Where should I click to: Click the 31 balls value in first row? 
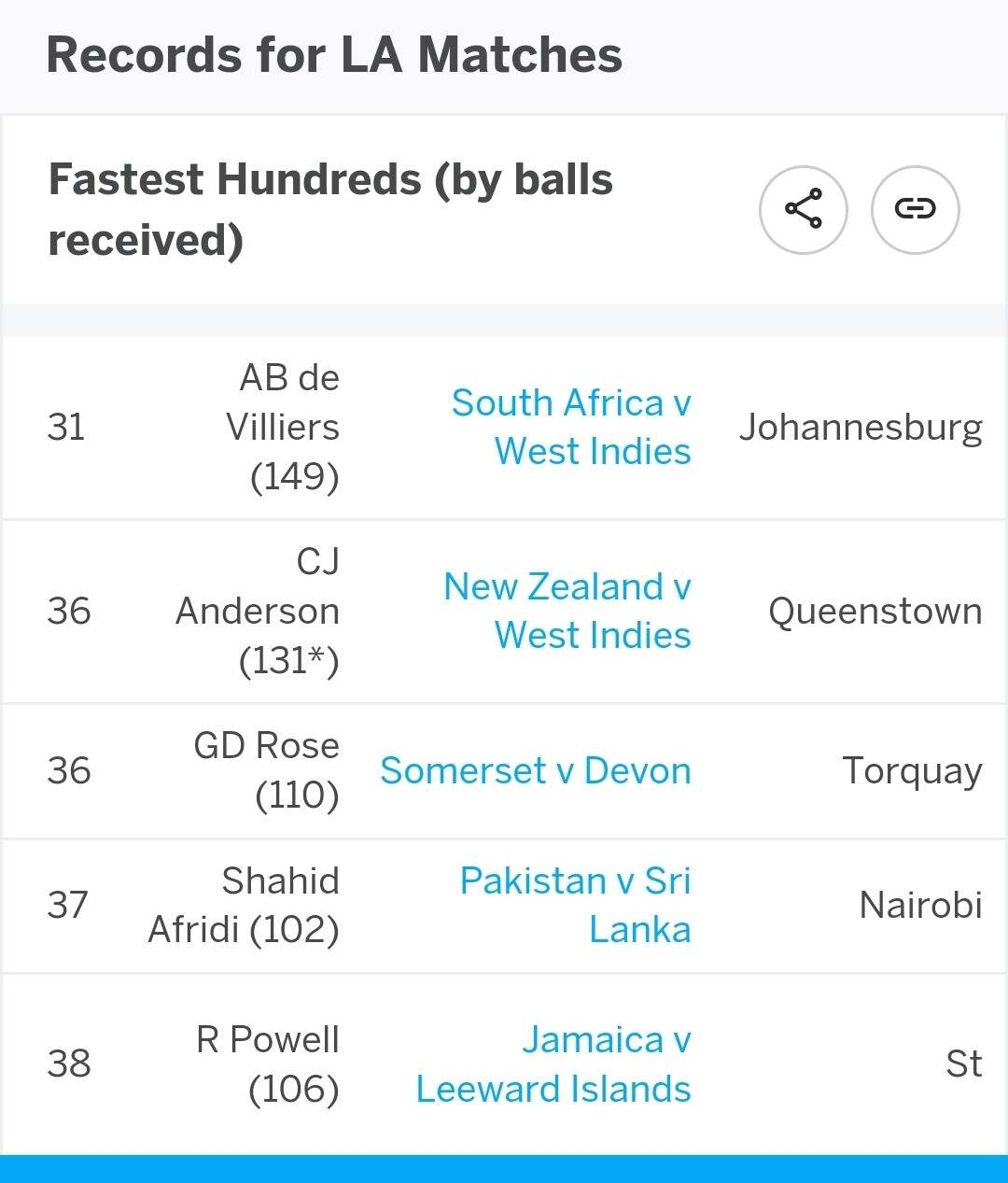pos(66,427)
